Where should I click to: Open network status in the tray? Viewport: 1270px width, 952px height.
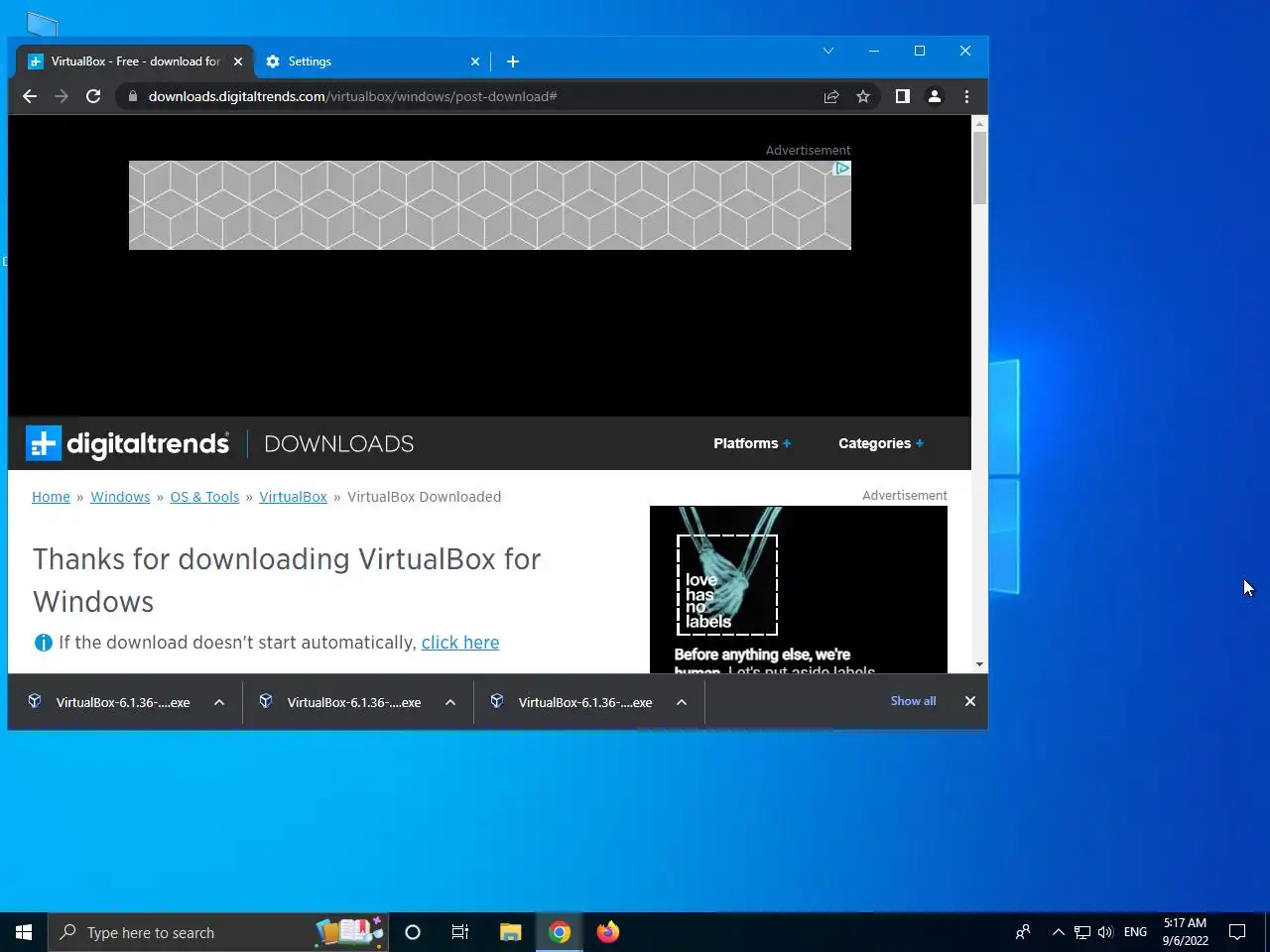tap(1082, 932)
